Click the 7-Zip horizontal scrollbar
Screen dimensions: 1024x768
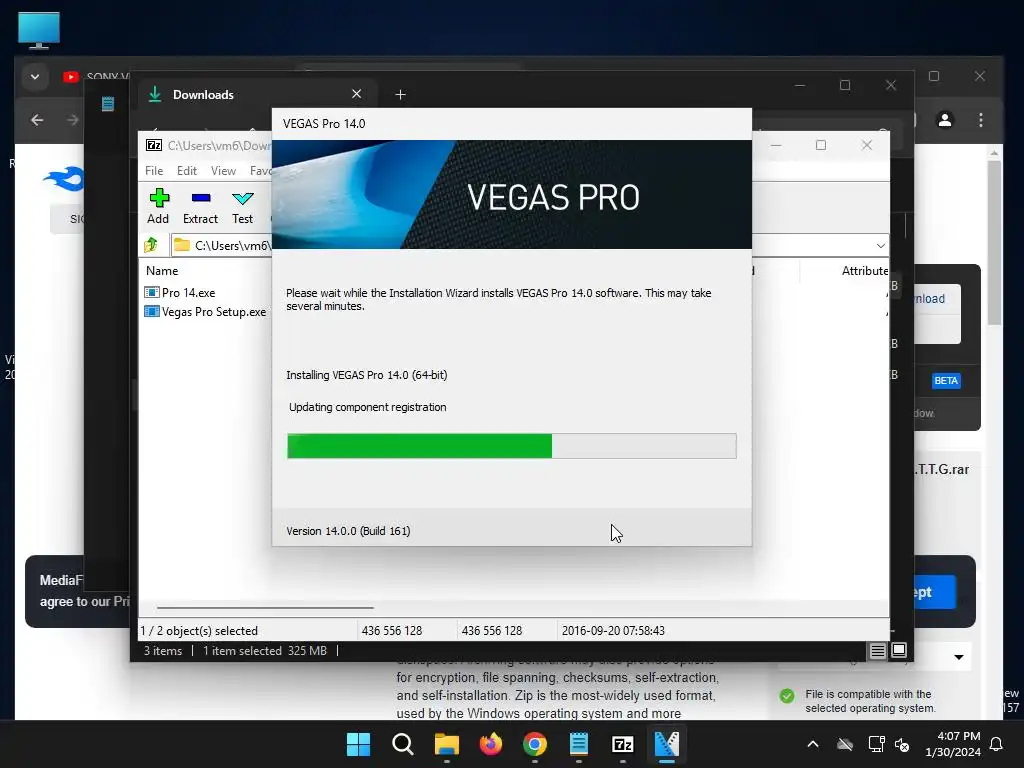264,607
